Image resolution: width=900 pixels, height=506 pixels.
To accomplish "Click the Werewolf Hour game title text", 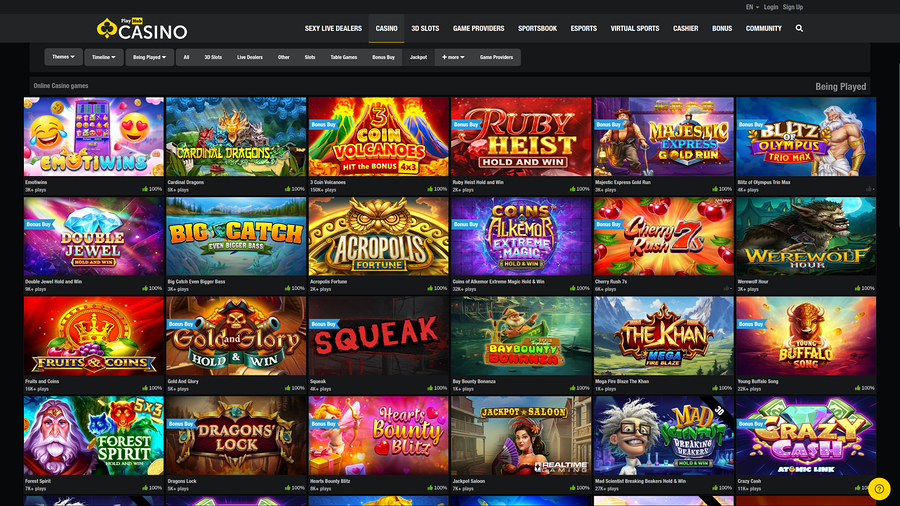I will coord(752,282).
